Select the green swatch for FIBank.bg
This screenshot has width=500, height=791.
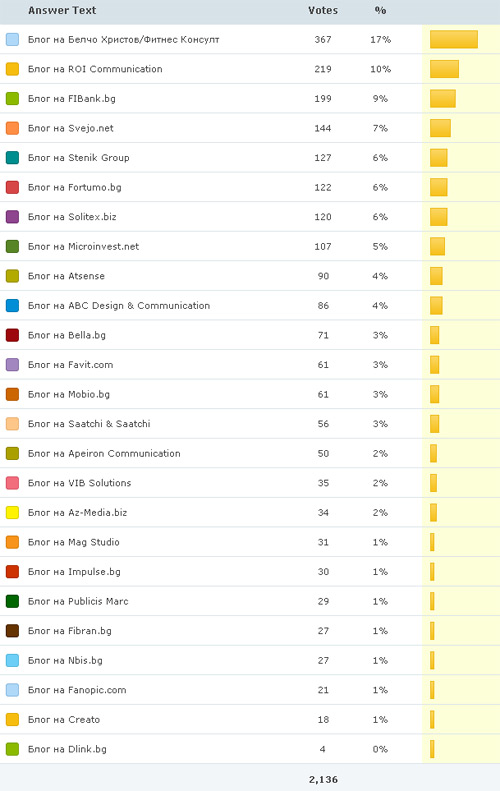(x=12, y=98)
